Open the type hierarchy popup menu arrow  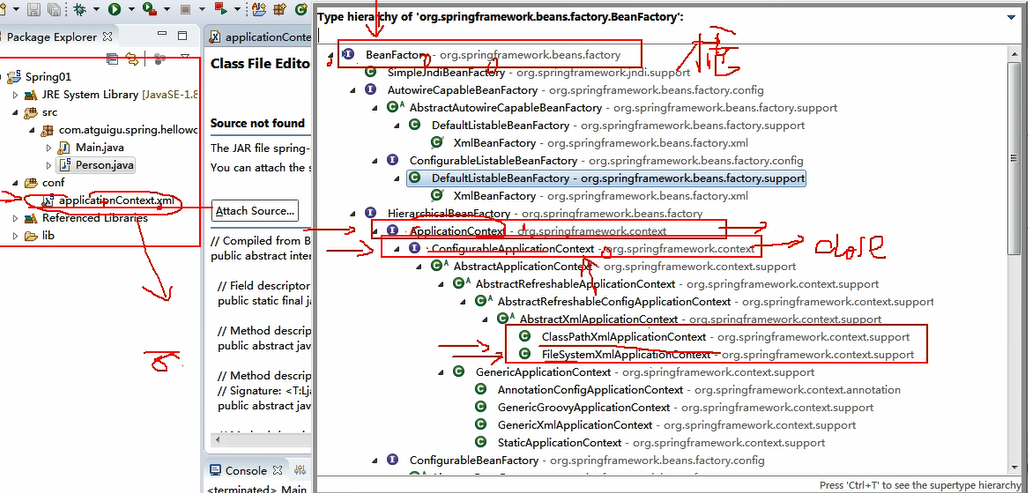coord(1010,18)
